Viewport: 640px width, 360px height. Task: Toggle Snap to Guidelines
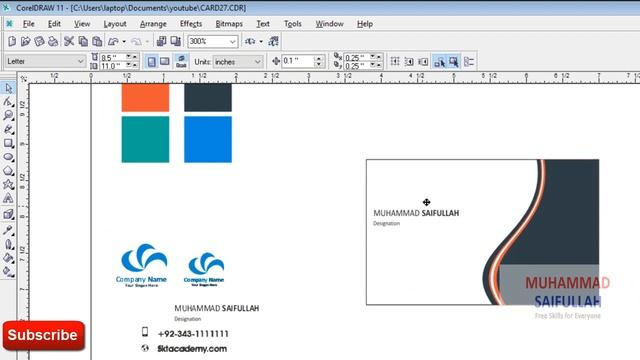pos(409,62)
